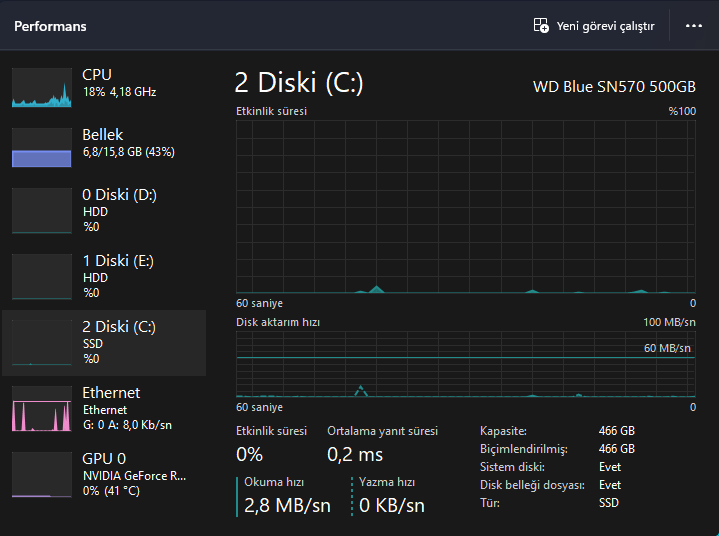Open the three-dot more options menu
This screenshot has width=719, height=536.
click(x=694, y=26)
